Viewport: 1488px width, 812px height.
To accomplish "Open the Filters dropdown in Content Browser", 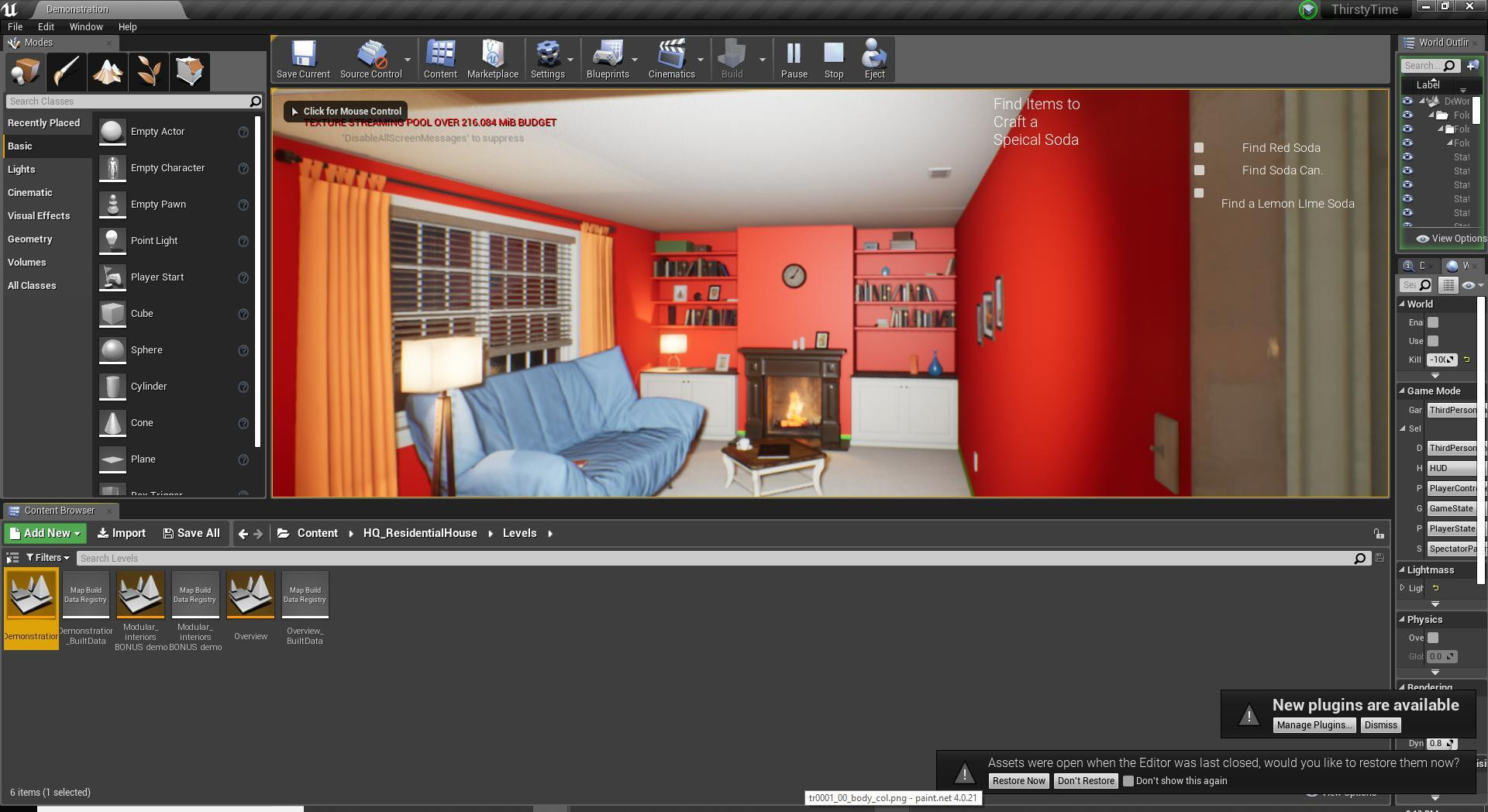I will 47,558.
